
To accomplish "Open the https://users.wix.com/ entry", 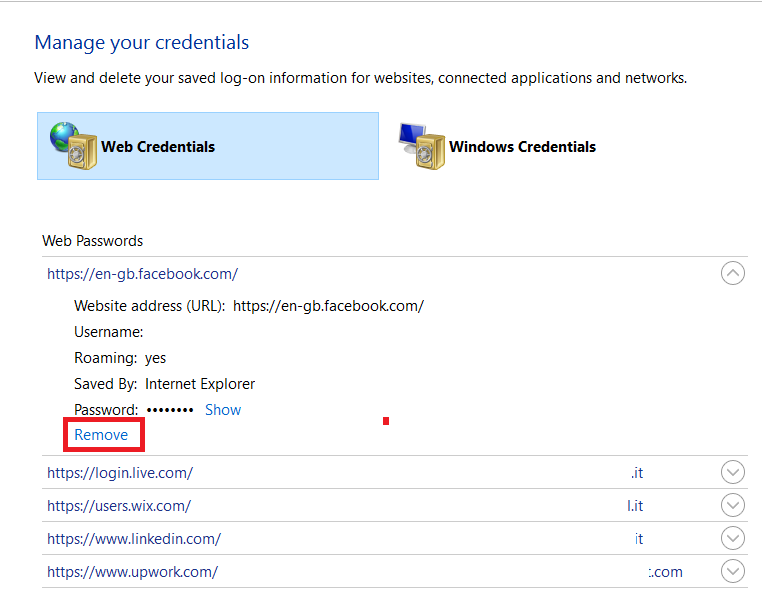I will (119, 506).
